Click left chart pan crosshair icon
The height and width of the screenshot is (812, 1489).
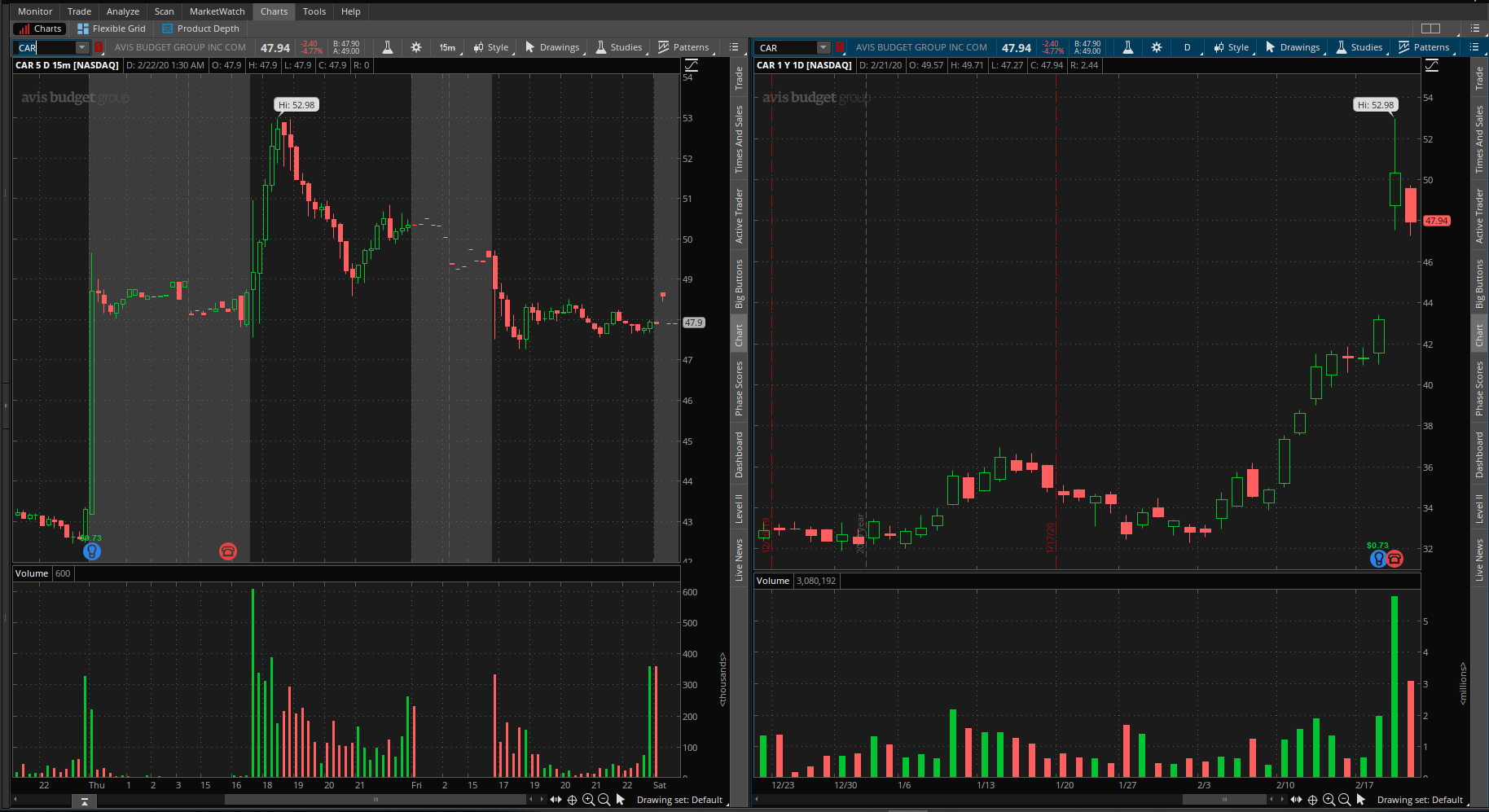572,800
